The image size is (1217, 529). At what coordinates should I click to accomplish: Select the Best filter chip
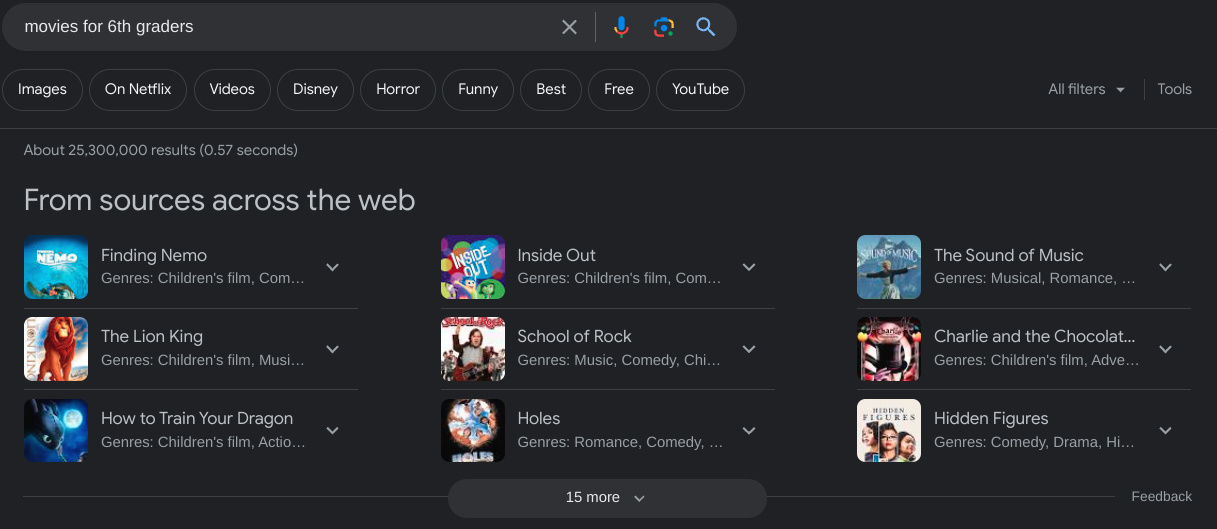(551, 89)
